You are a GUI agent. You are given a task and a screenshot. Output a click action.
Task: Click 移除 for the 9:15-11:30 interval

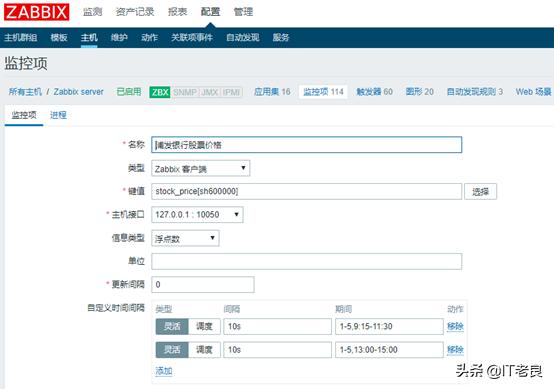[455, 326]
